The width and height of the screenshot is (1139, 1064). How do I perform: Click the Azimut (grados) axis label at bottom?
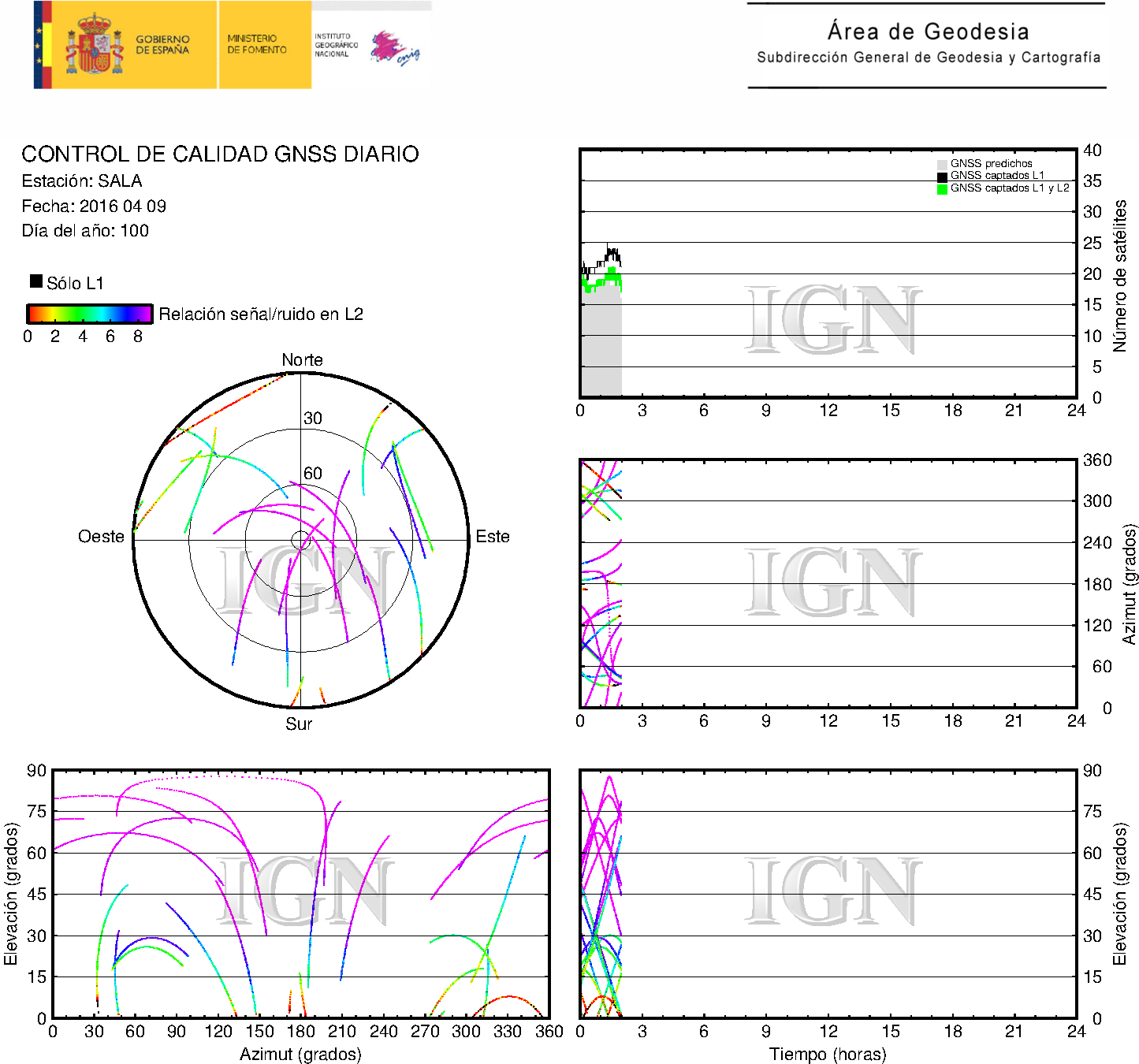point(300,1054)
